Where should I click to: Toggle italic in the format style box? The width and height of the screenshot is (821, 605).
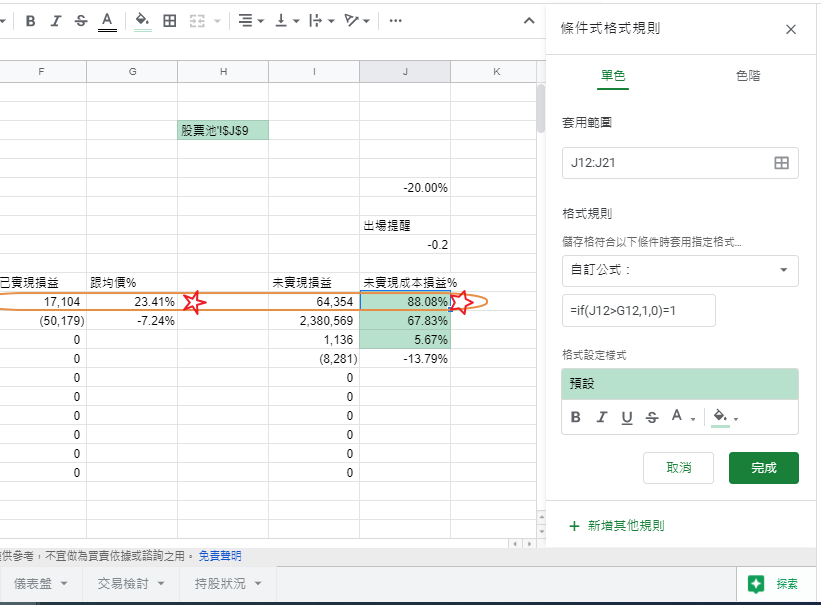601,417
